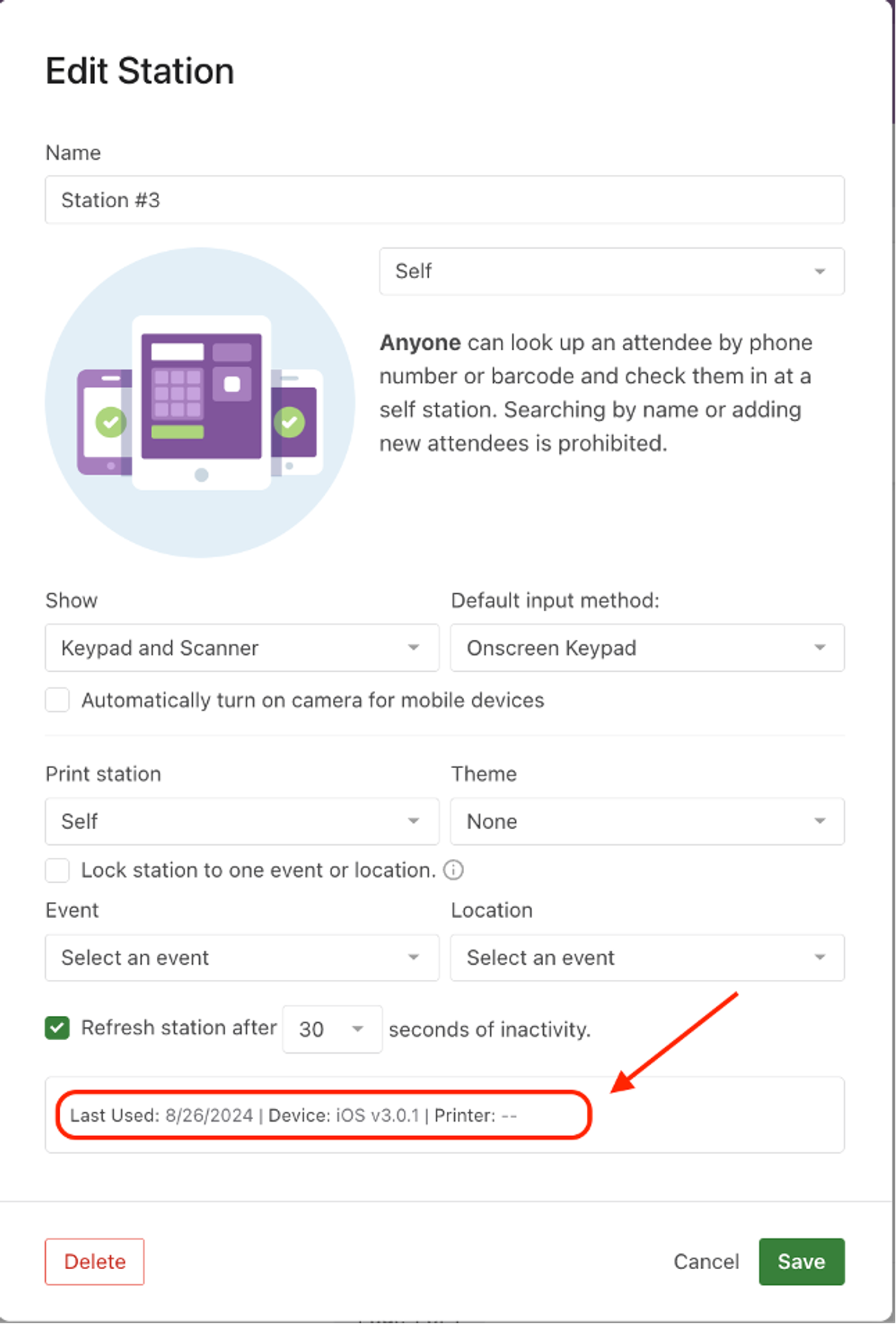Cancel editing the station
This screenshot has width=896, height=1324.
pyautogui.click(x=706, y=1262)
